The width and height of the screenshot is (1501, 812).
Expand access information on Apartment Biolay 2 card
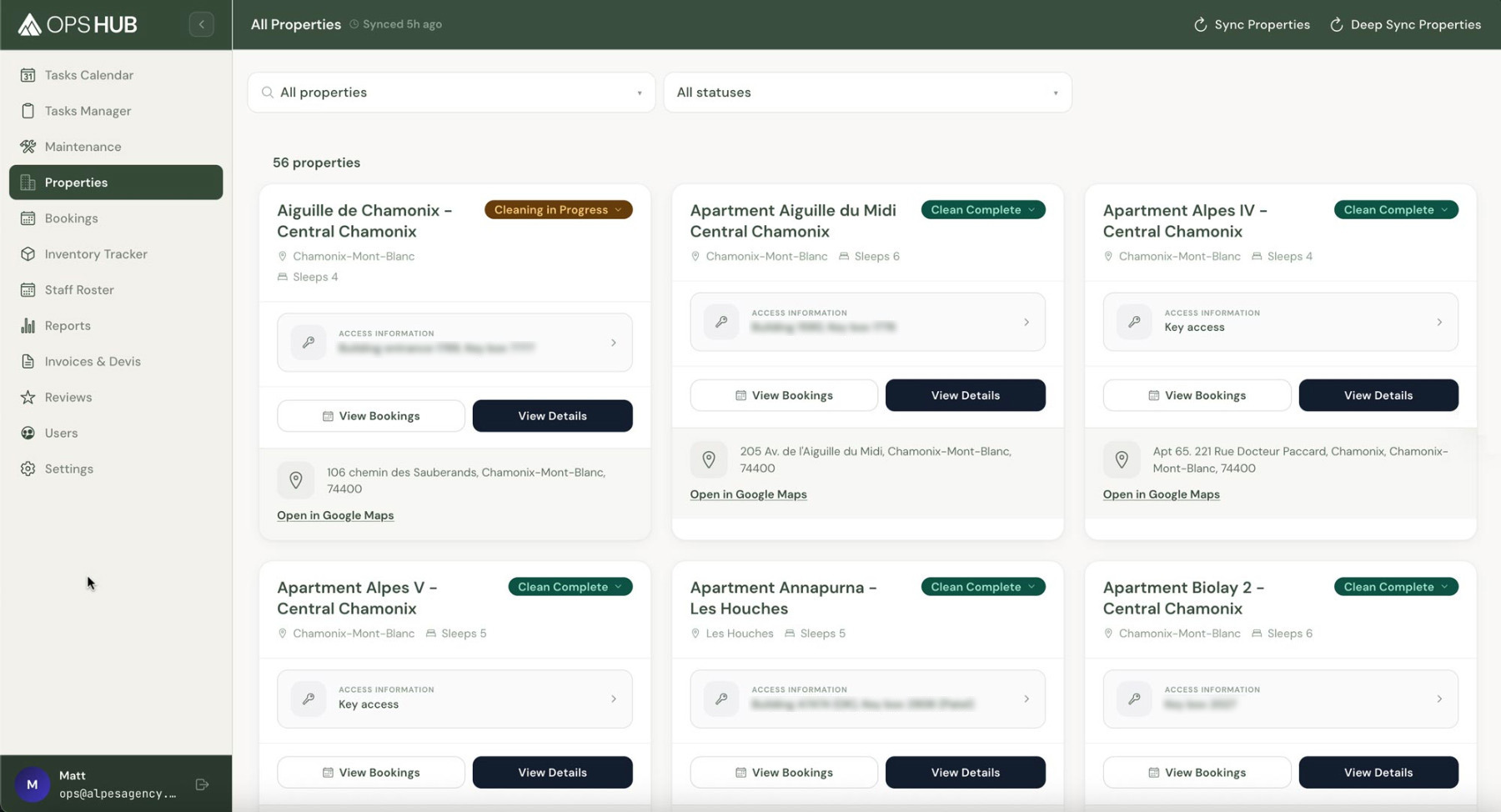(1281, 699)
